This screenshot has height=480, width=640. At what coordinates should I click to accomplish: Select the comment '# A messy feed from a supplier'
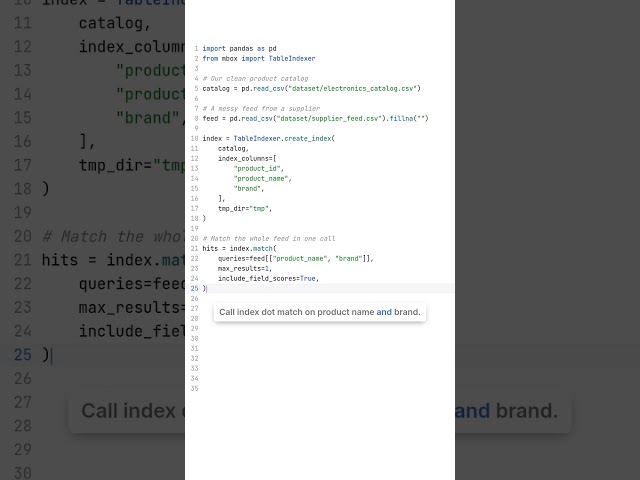tap(261, 109)
